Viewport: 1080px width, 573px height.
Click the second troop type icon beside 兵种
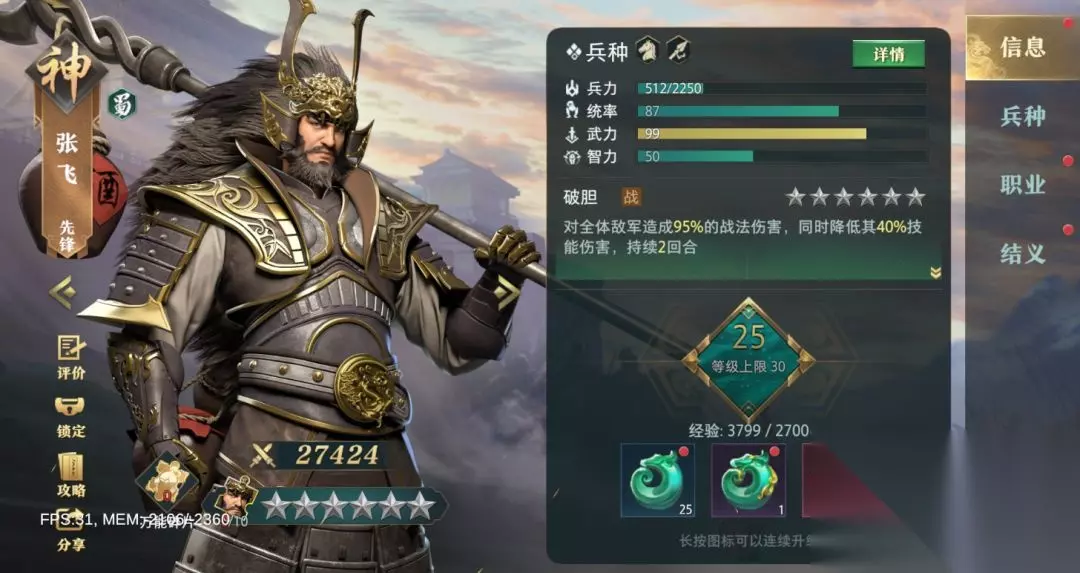[678, 50]
